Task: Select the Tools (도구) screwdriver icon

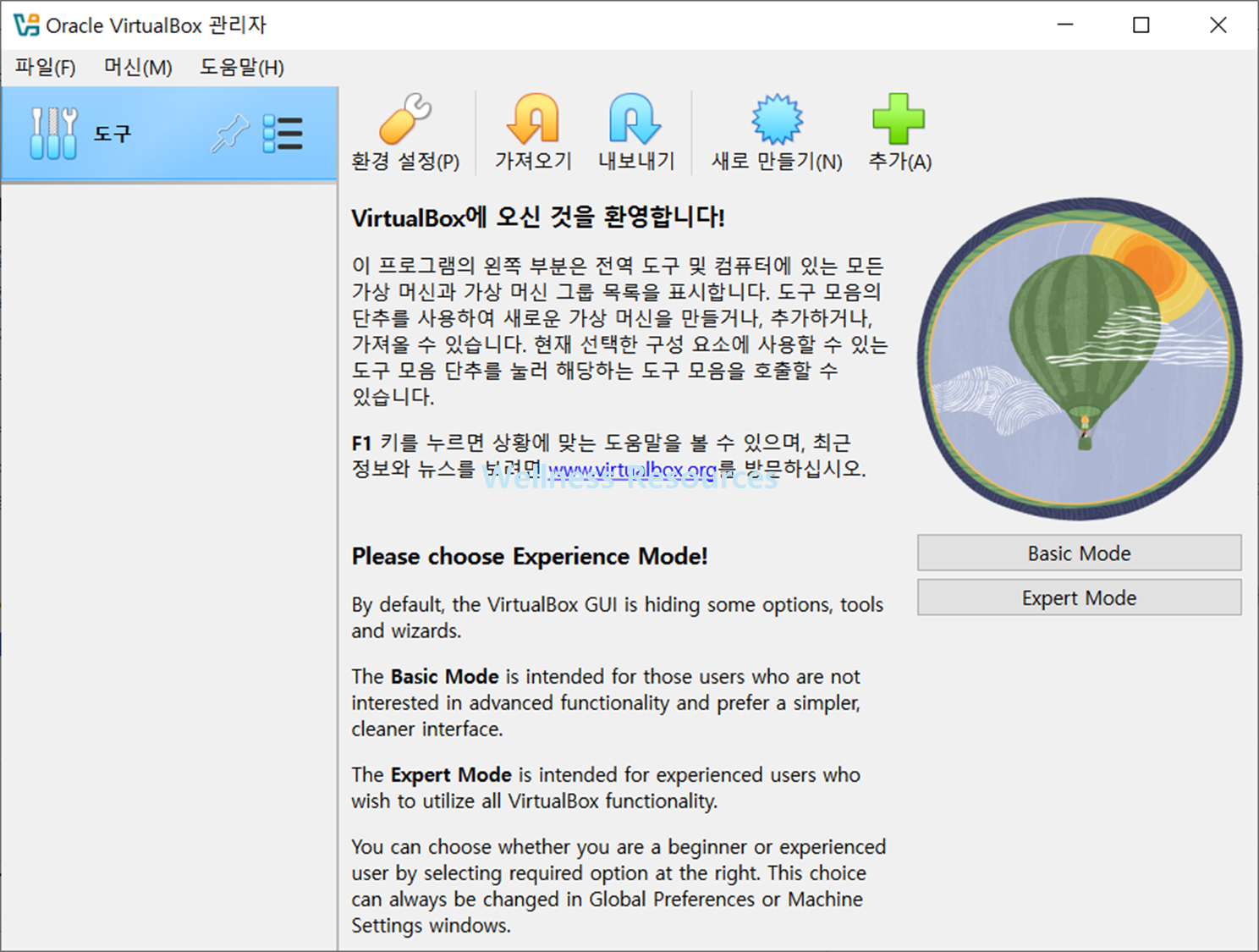Action: [x=53, y=134]
